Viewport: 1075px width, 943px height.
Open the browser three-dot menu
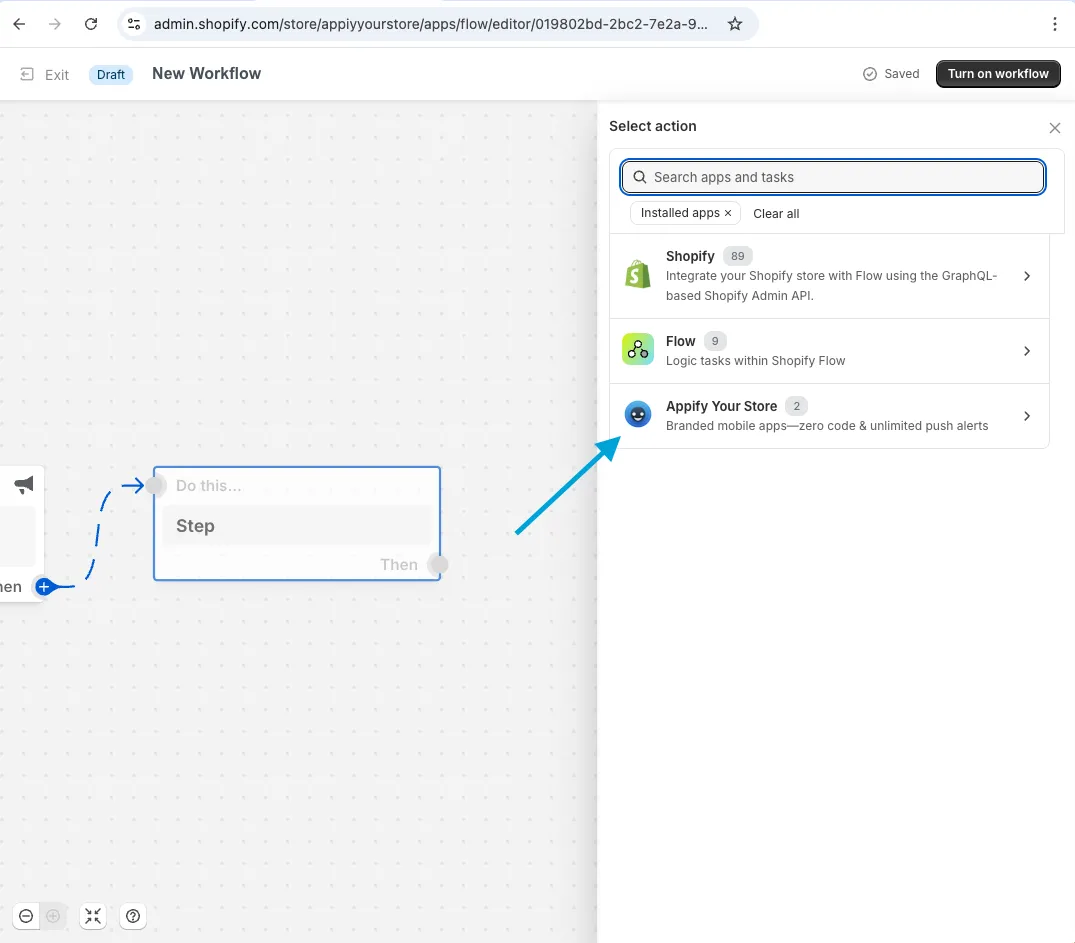(x=1054, y=24)
